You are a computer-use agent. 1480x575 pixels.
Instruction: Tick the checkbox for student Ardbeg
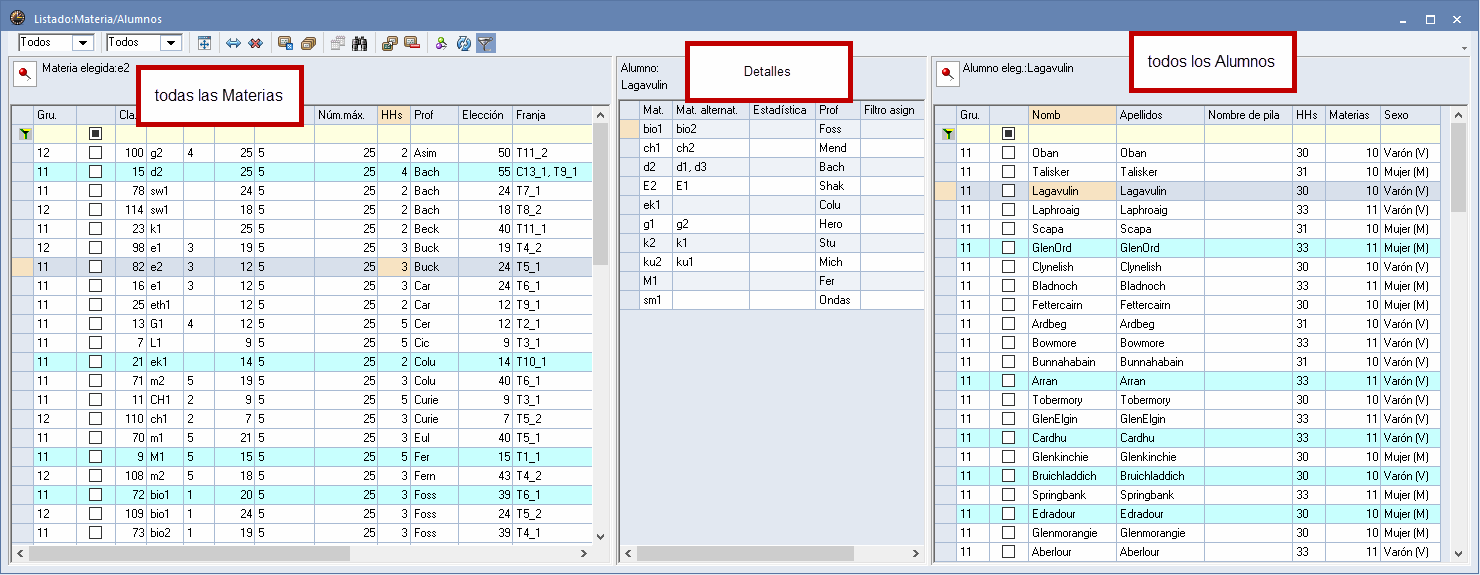(1008, 324)
